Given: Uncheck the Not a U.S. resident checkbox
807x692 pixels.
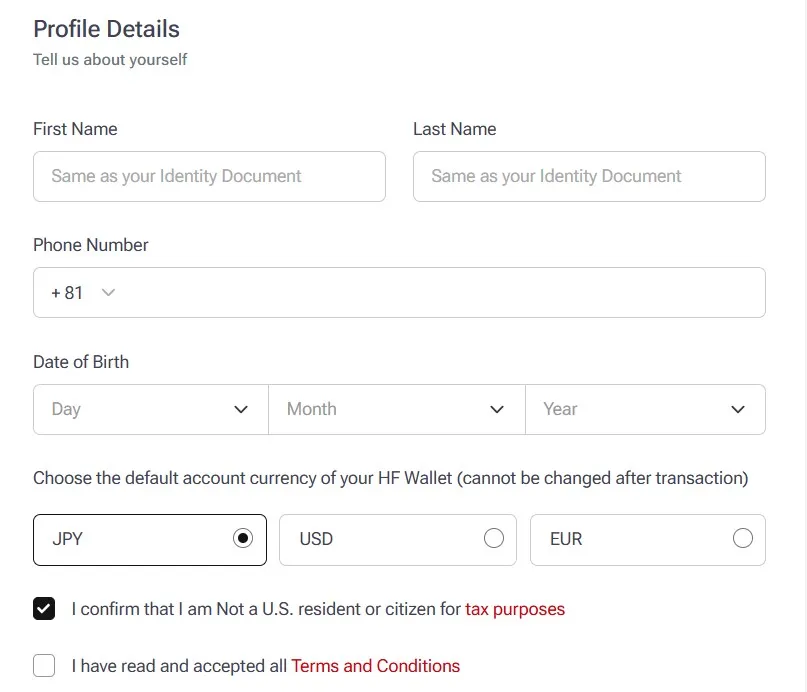Looking at the screenshot, I should [44, 609].
